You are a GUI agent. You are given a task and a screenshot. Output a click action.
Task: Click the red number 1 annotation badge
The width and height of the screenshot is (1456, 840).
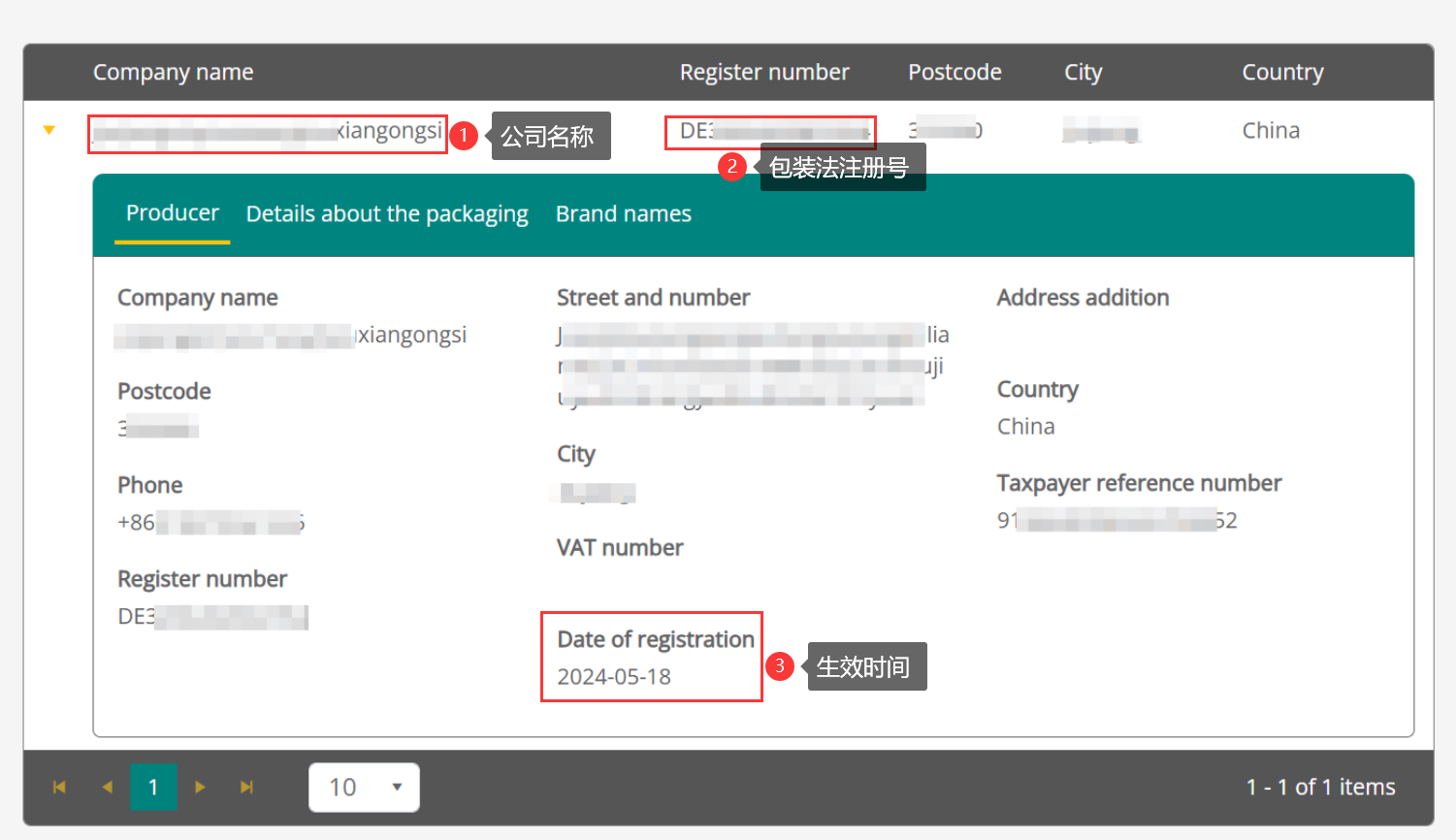pyautogui.click(x=464, y=135)
